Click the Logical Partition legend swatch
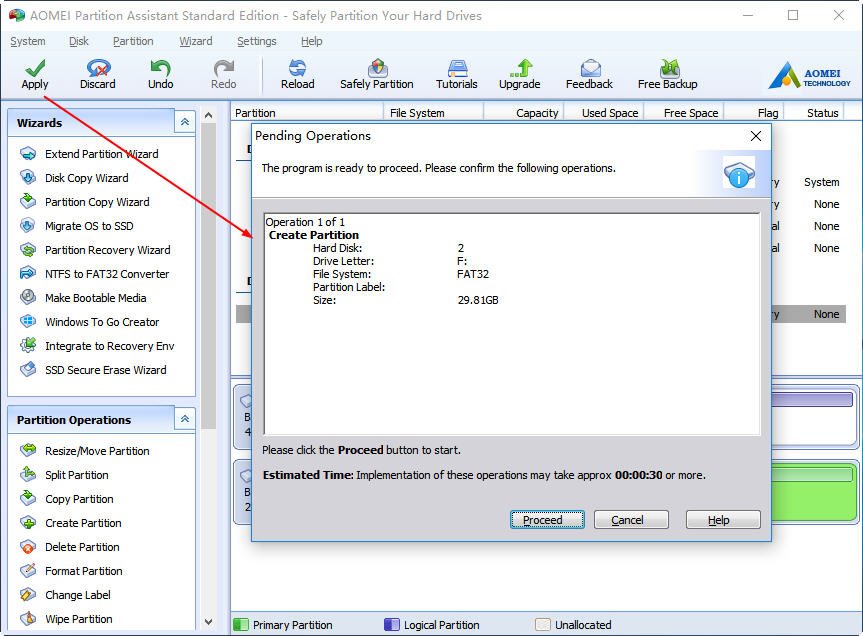This screenshot has height=636, width=863. pyautogui.click(x=391, y=624)
